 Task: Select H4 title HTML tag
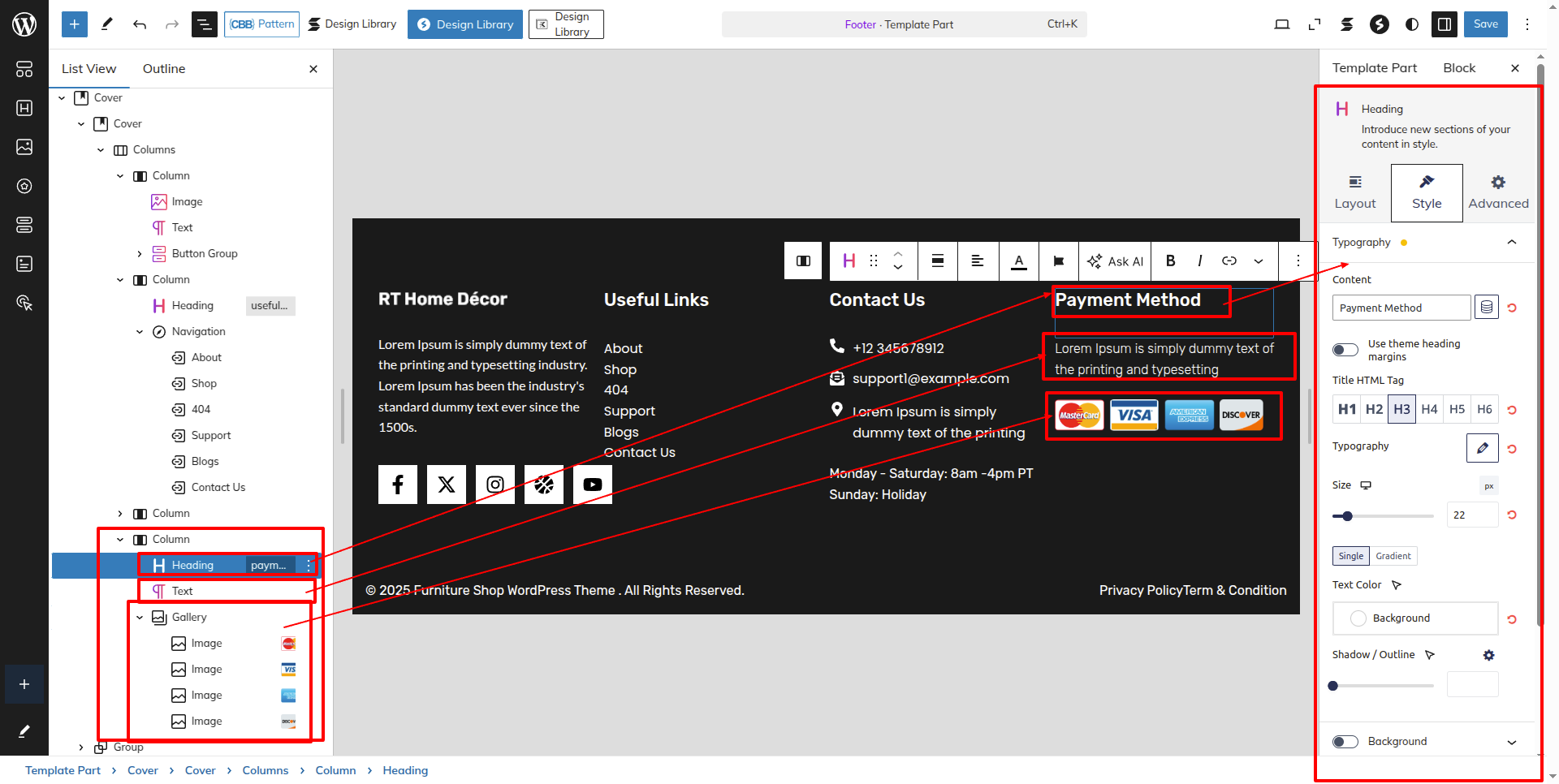pyautogui.click(x=1430, y=409)
